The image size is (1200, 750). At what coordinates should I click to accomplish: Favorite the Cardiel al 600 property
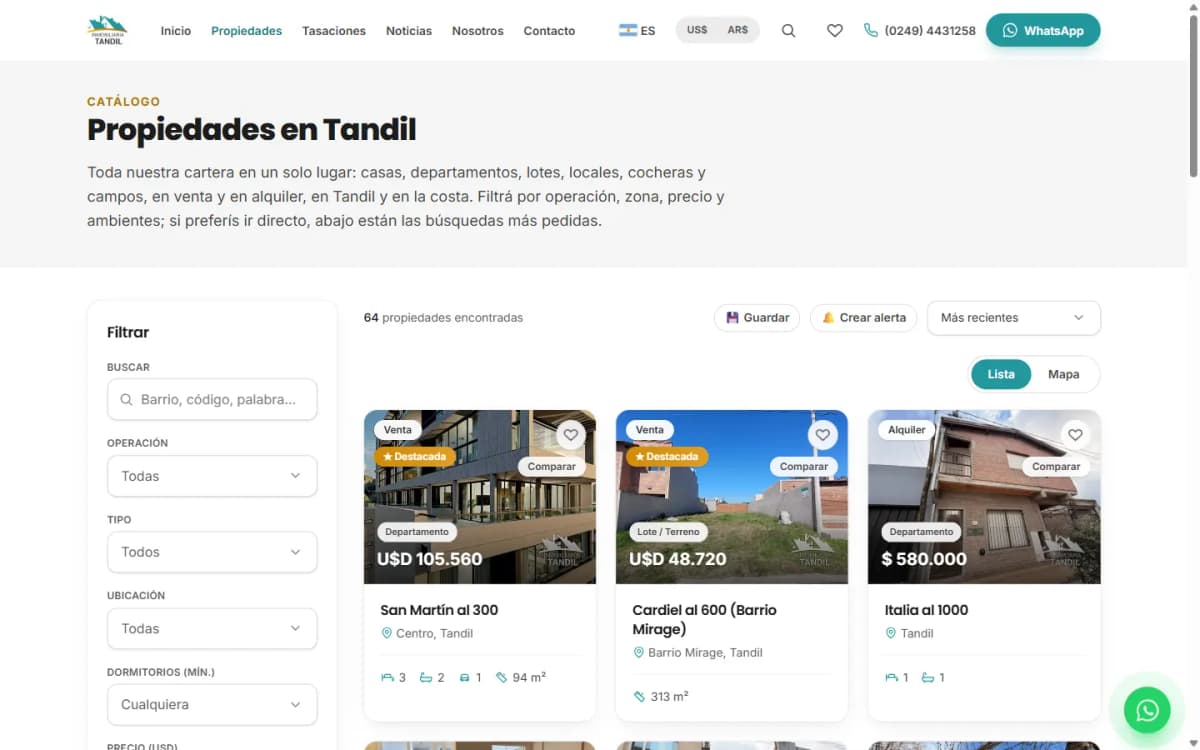tap(822, 435)
